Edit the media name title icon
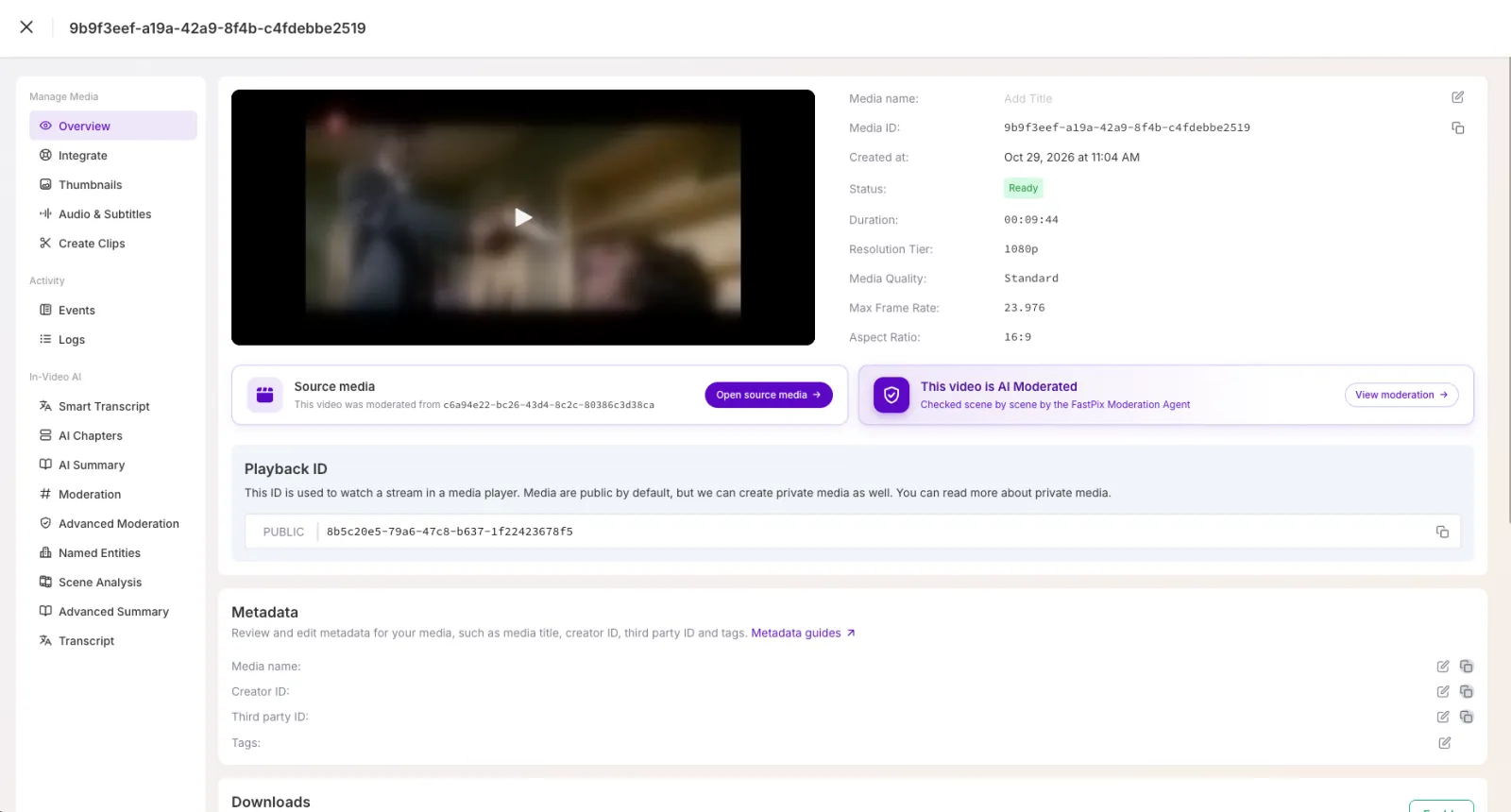The image size is (1511, 812). [x=1458, y=97]
